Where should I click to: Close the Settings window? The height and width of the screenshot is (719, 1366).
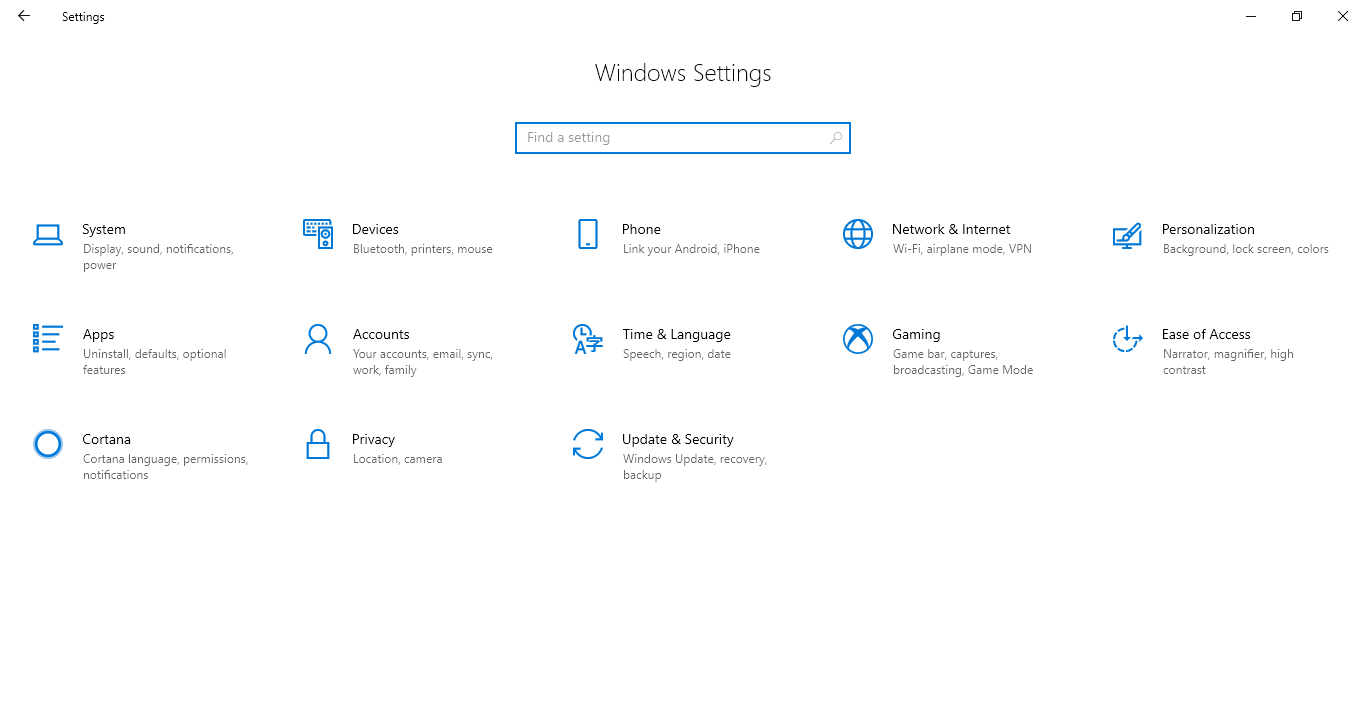pos(1343,16)
